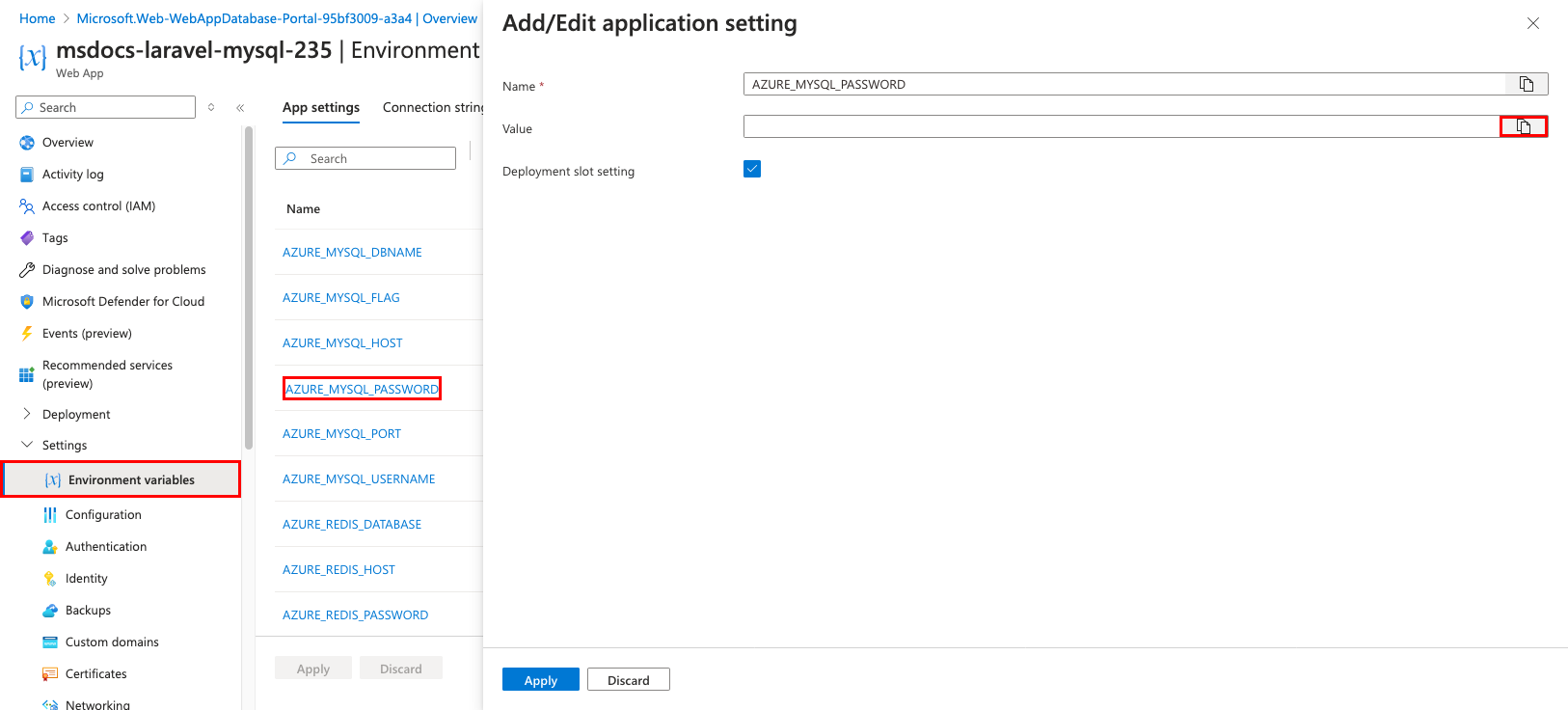The image size is (1568, 710).
Task: Copy the Value field to clipboard
Action: pyautogui.click(x=1524, y=126)
